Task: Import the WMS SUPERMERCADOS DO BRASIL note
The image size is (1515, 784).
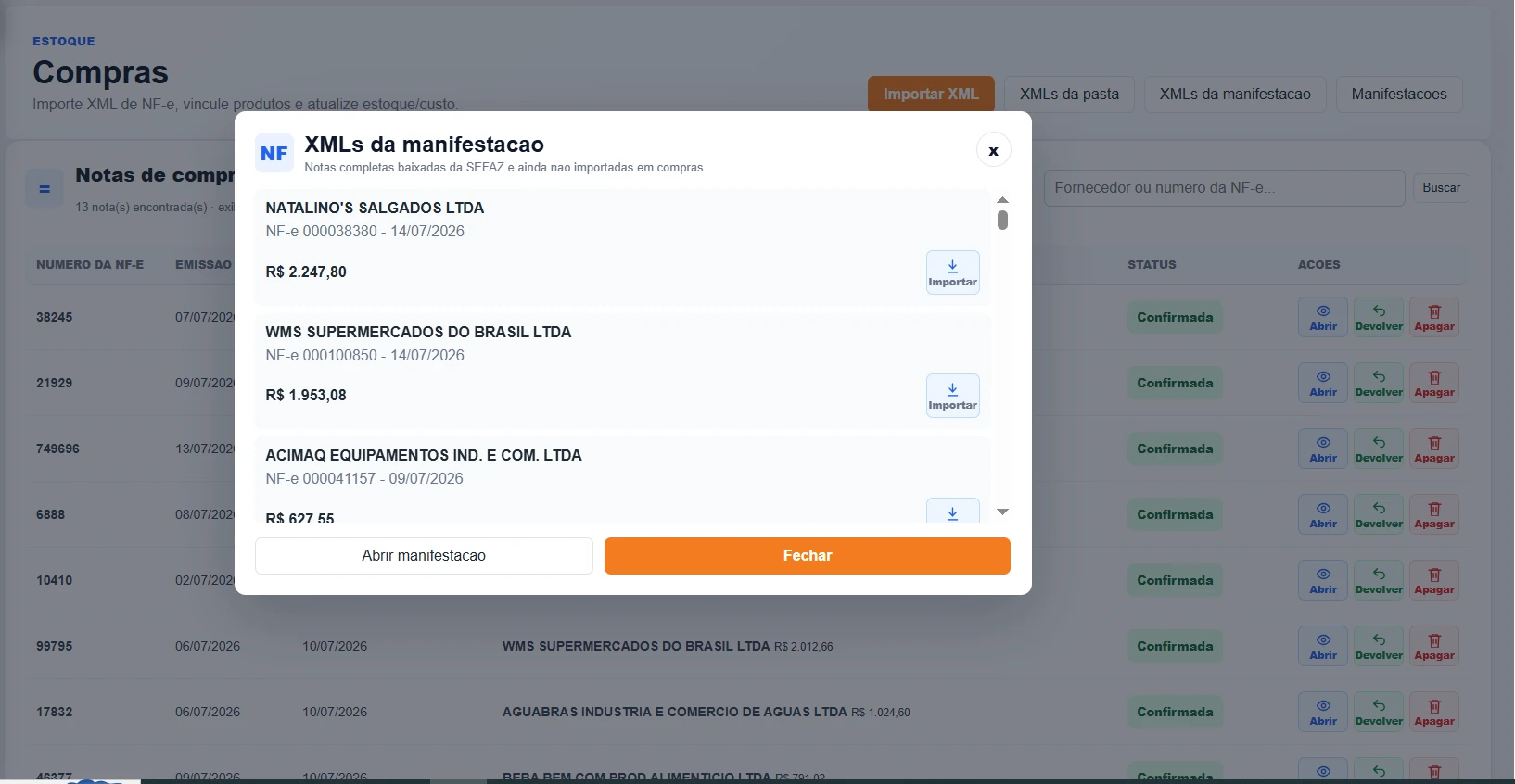Action: (952, 396)
